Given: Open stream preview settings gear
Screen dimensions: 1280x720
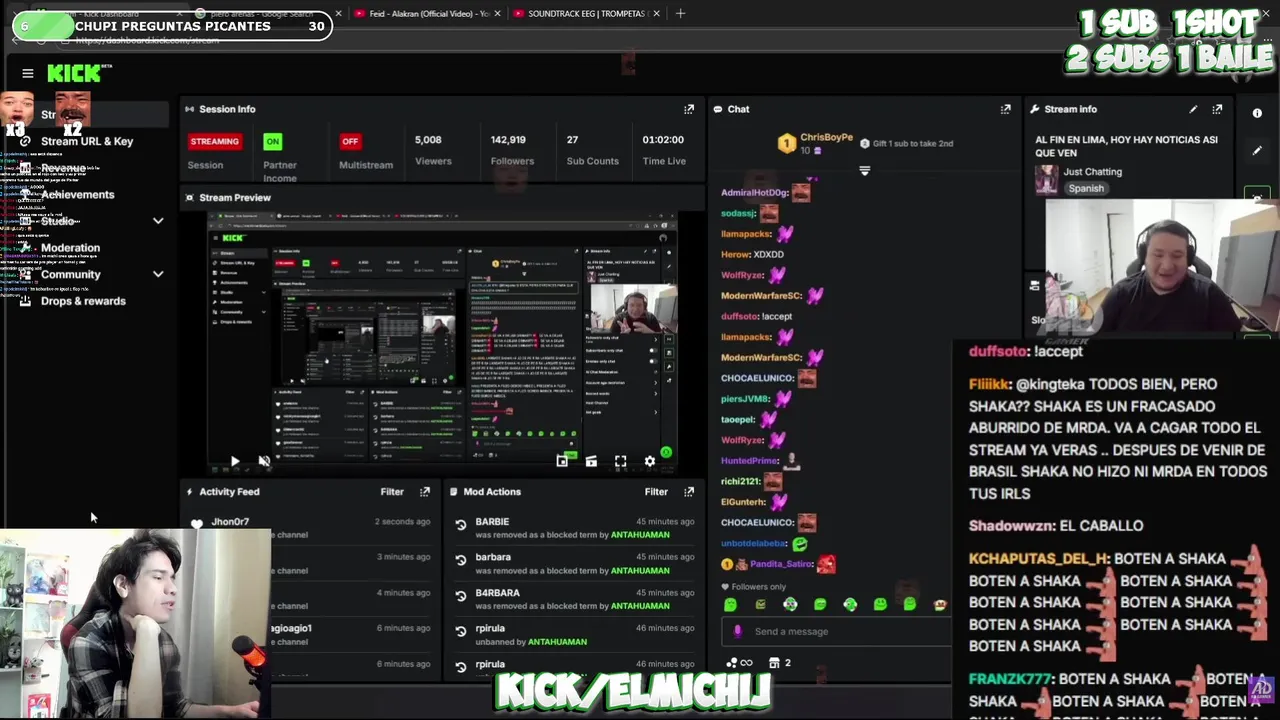Looking at the screenshot, I should 650,461.
